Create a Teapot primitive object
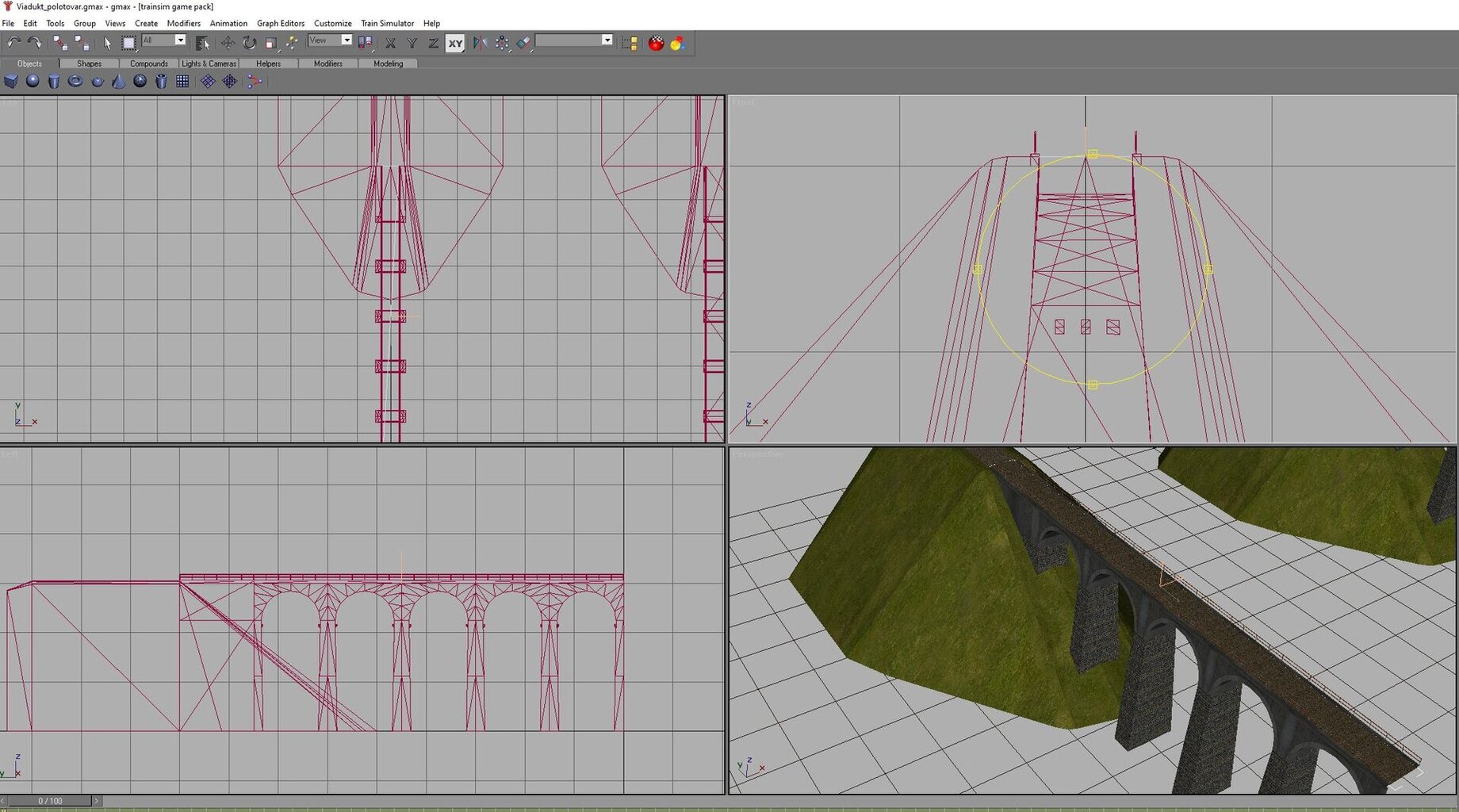 (x=98, y=81)
